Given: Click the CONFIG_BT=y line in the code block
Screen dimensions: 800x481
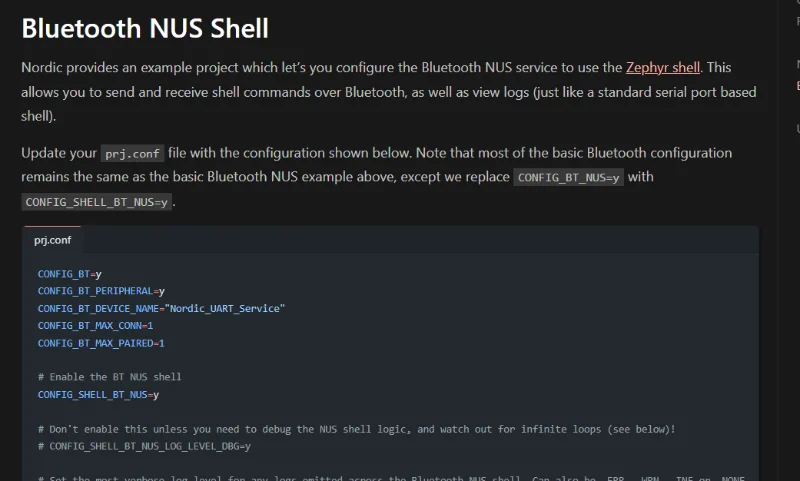Looking at the screenshot, I should (x=70, y=273).
